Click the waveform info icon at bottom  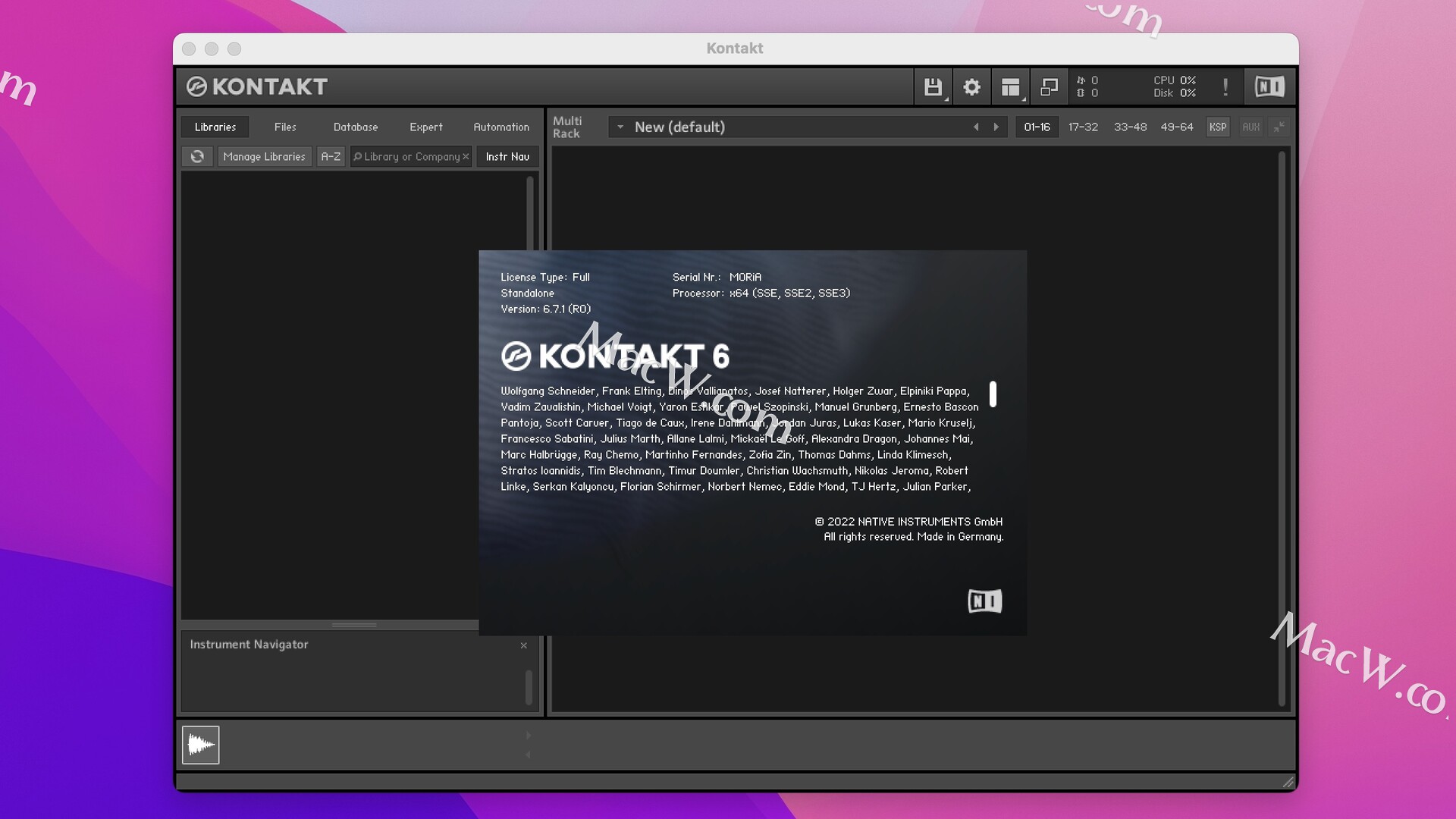point(201,745)
